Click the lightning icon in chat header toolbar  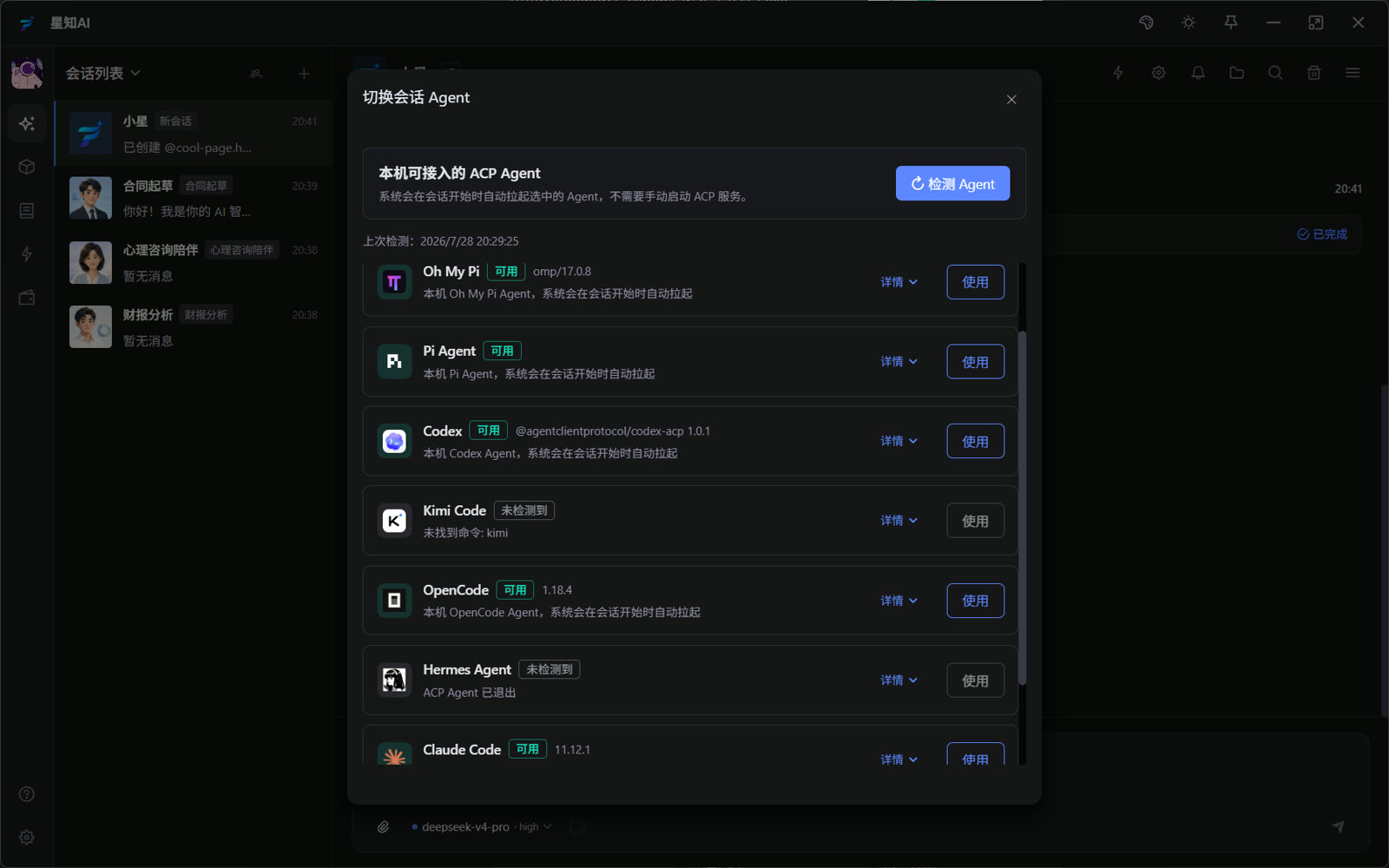tap(1118, 73)
